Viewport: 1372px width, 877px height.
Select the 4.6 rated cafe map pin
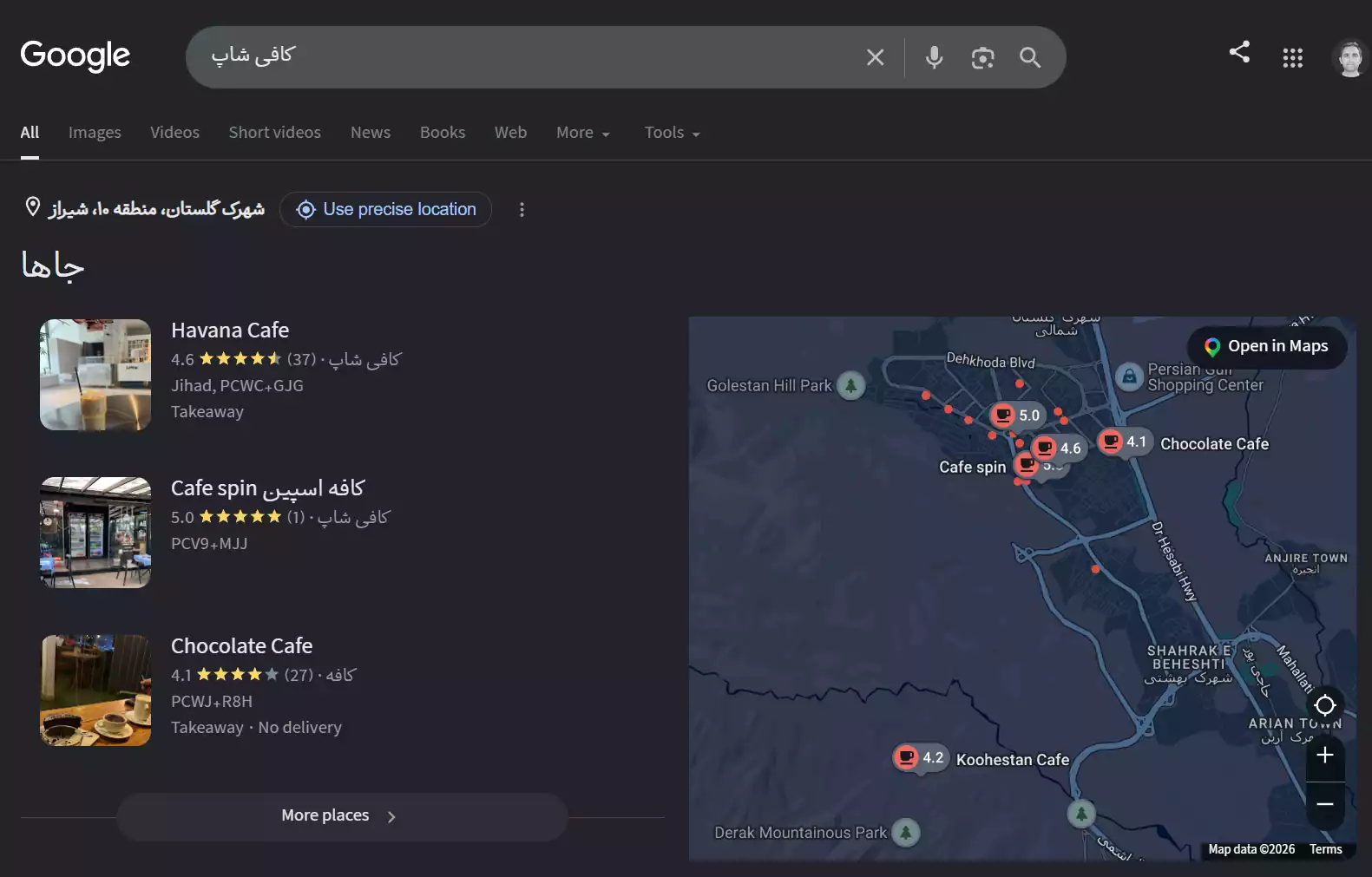pos(1059,448)
